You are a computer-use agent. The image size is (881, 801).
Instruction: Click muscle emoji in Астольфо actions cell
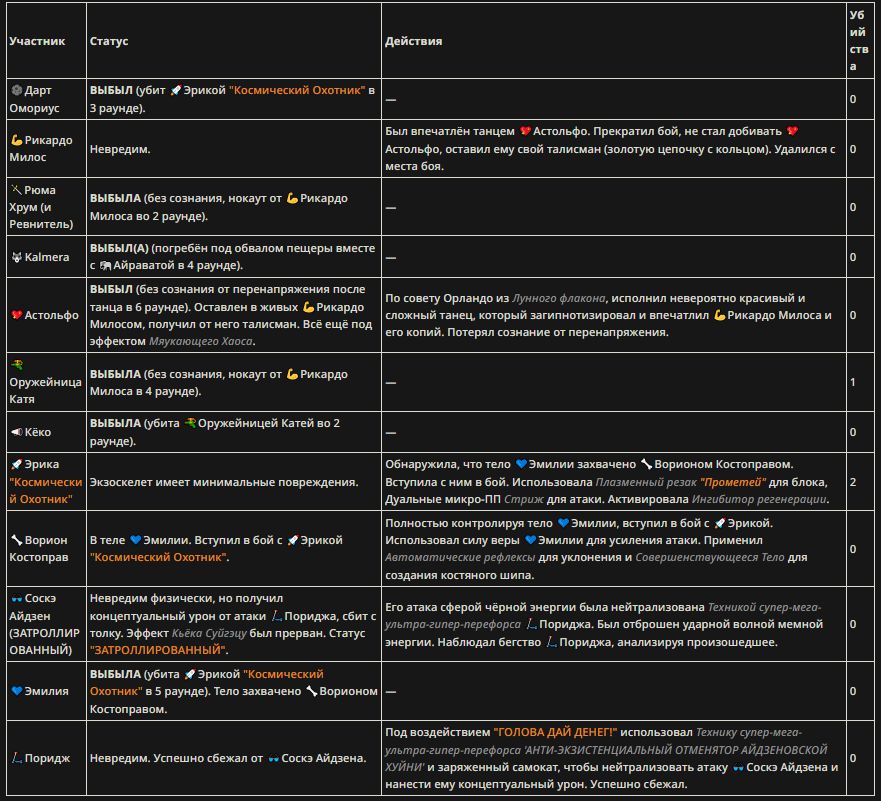pos(719,315)
